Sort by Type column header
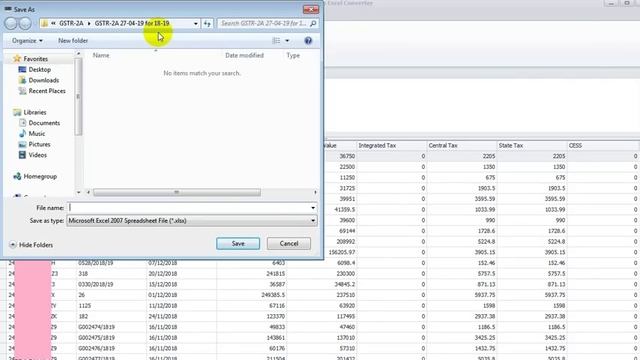This screenshot has width=640, height=360. click(293, 55)
